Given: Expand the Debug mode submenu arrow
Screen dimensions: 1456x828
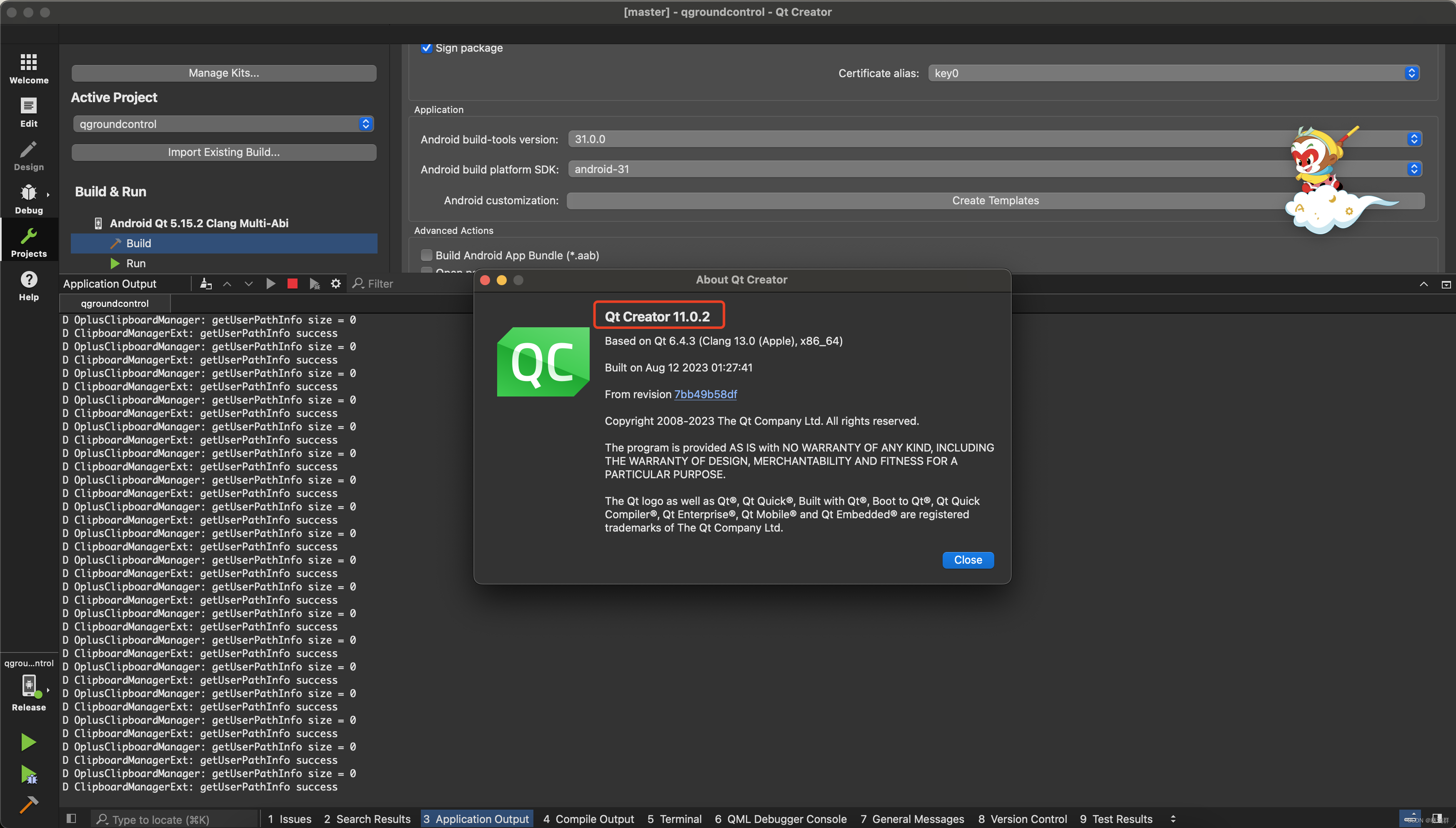Looking at the screenshot, I should 48,194.
